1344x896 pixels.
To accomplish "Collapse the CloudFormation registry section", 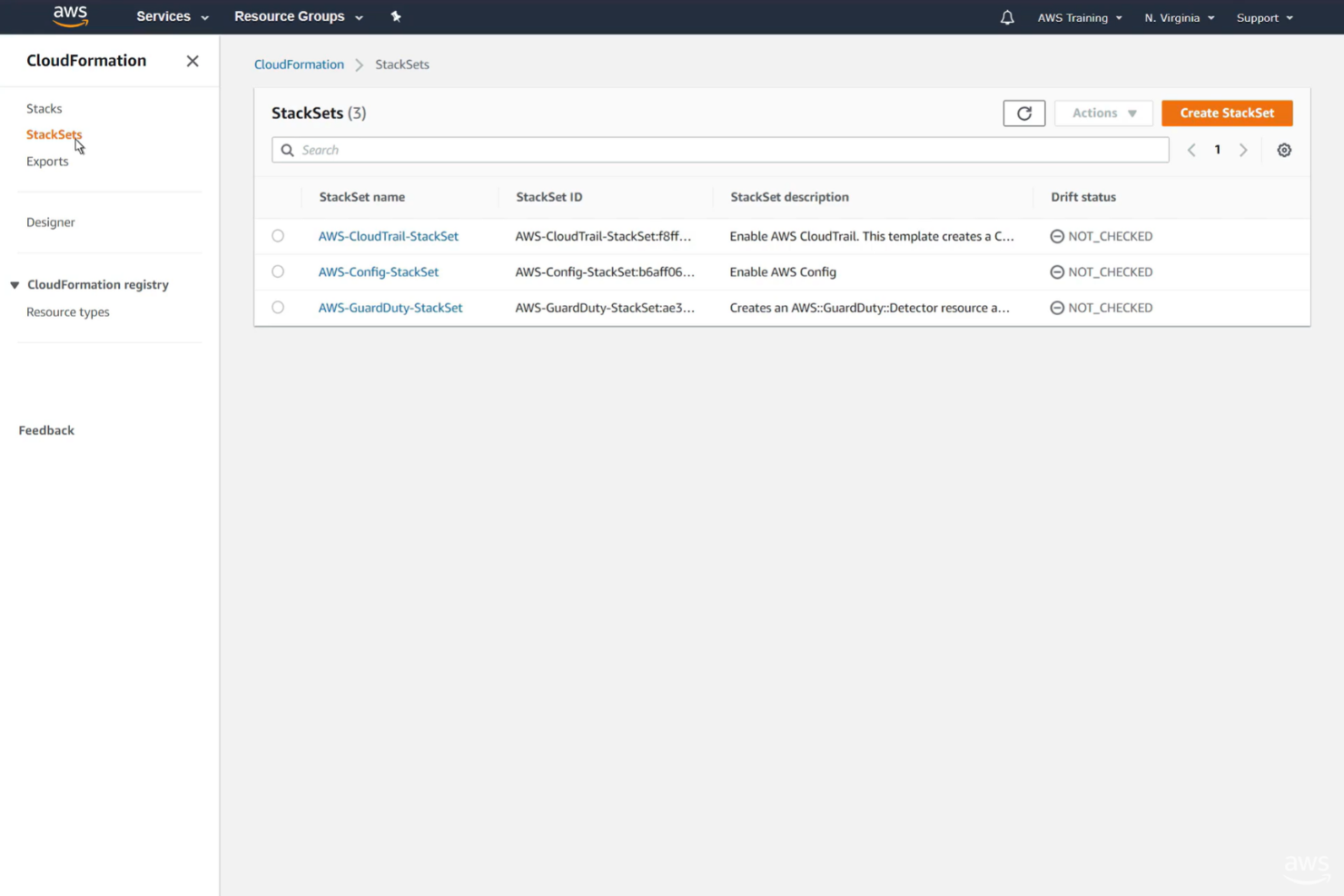I will click(15, 285).
